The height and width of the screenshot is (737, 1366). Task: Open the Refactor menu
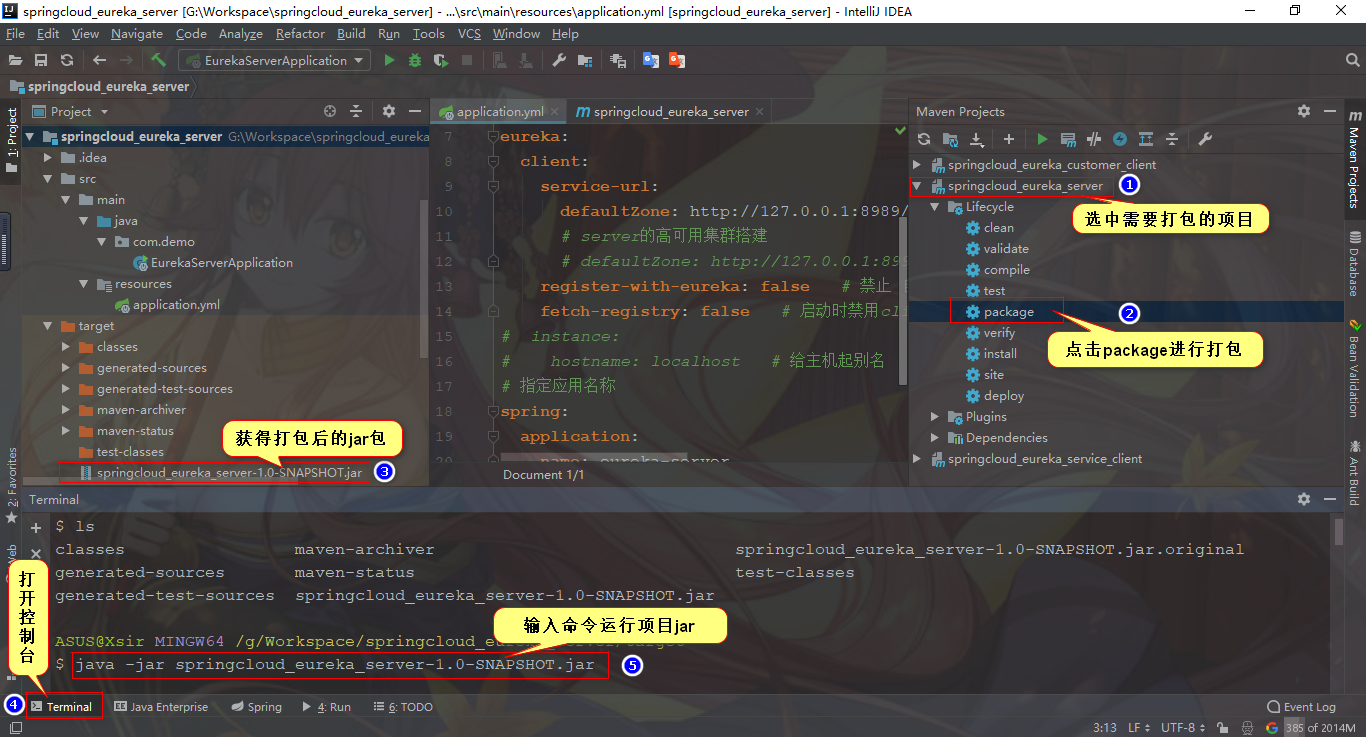300,33
